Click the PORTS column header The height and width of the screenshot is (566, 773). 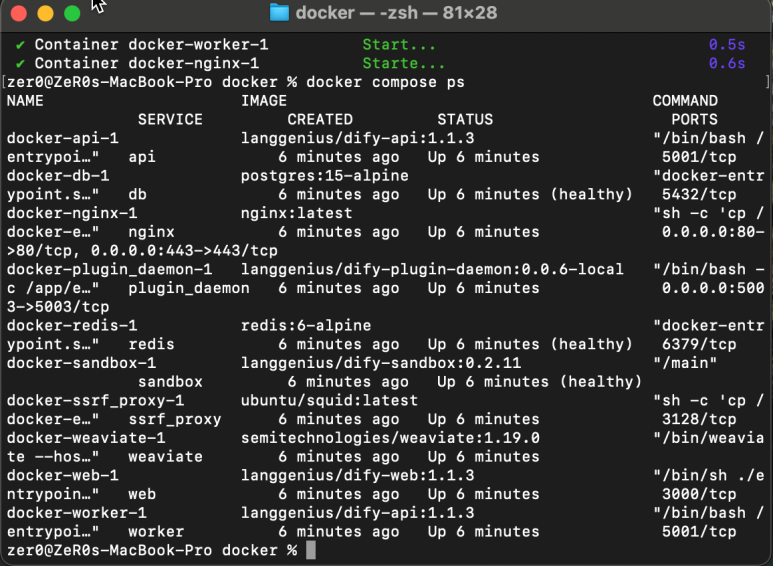695,119
